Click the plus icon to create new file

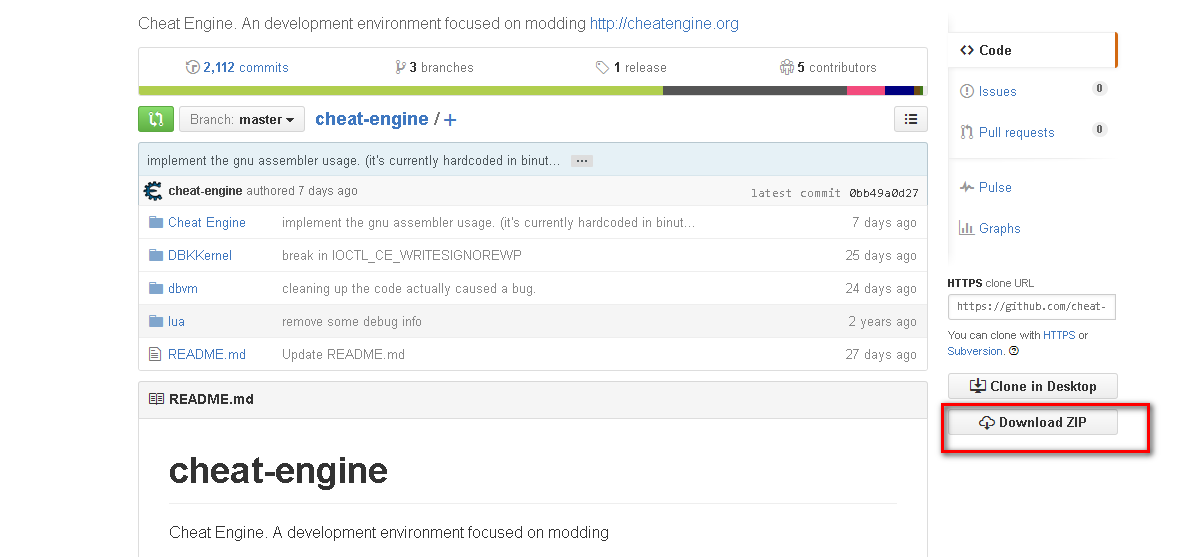[x=450, y=120]
